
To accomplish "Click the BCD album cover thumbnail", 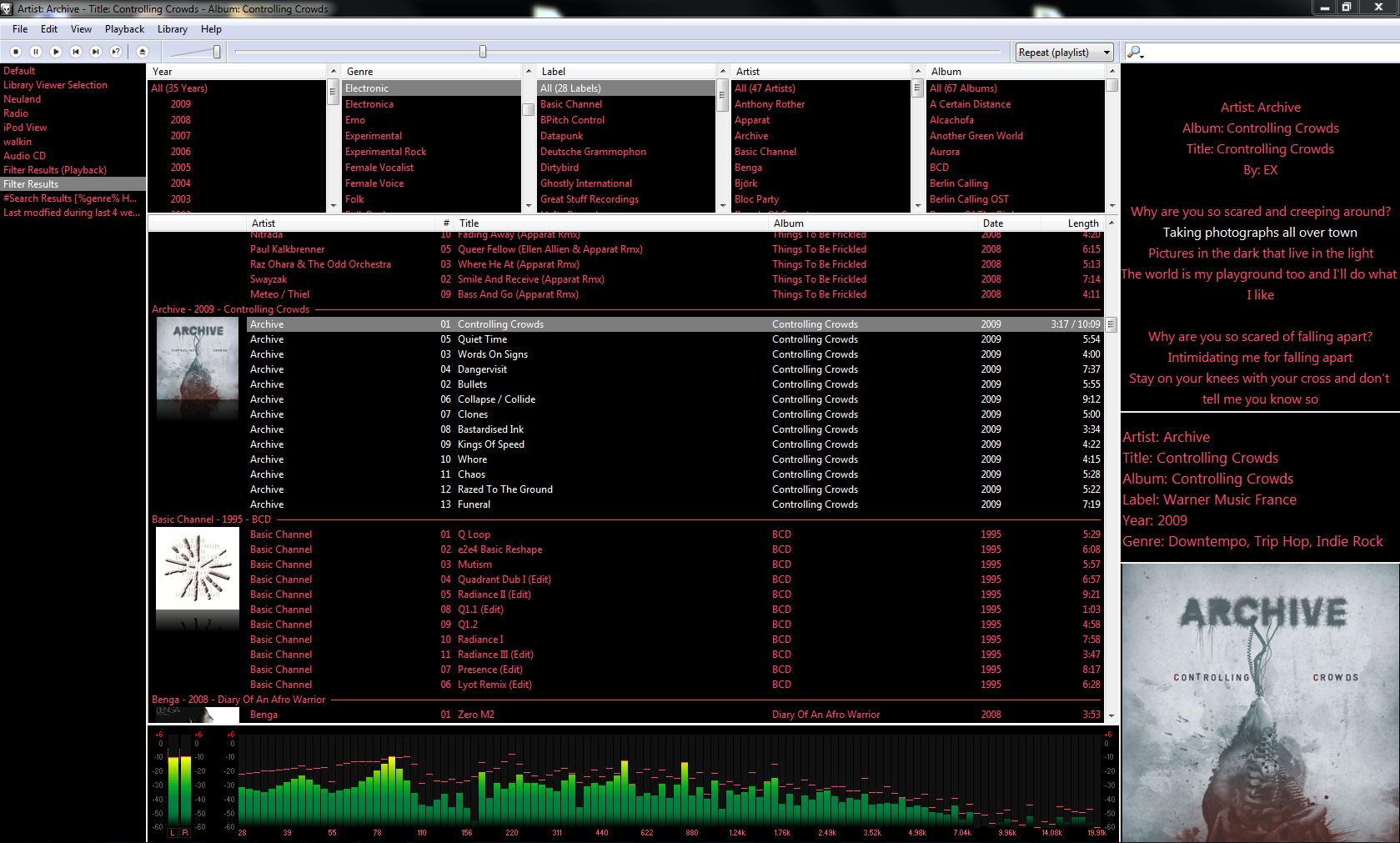I will click(198, 569).
